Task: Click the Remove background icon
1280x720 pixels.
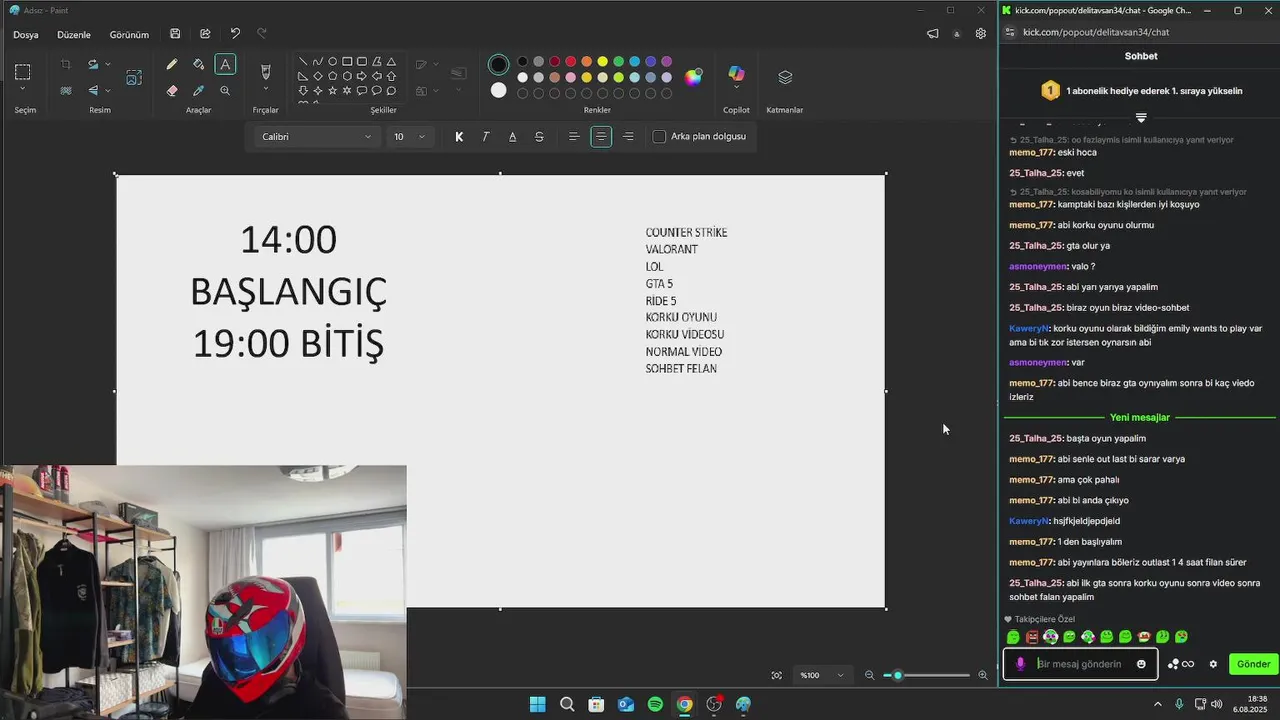Action: point(66,90)
